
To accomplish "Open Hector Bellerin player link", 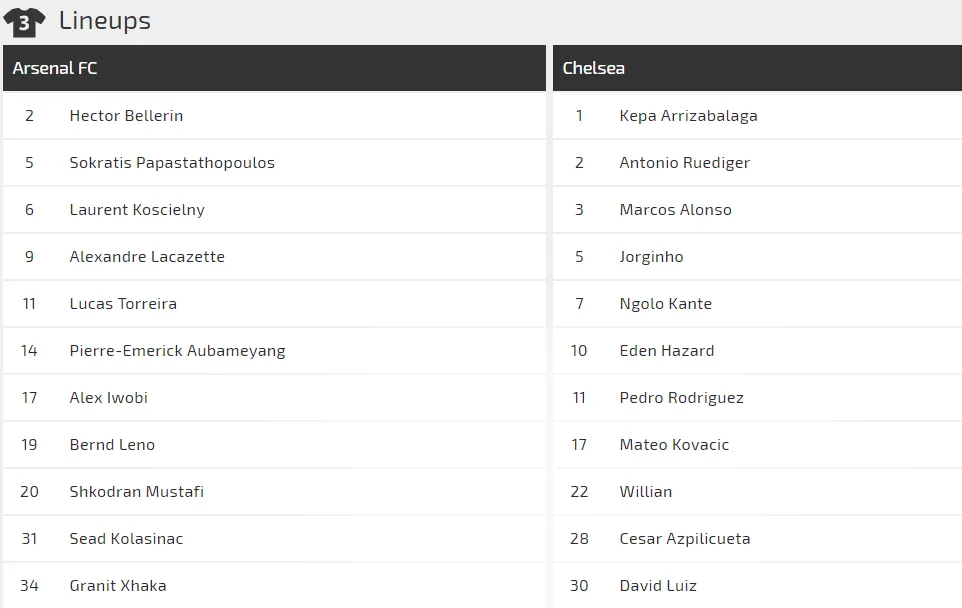I will tap(126, 116).
